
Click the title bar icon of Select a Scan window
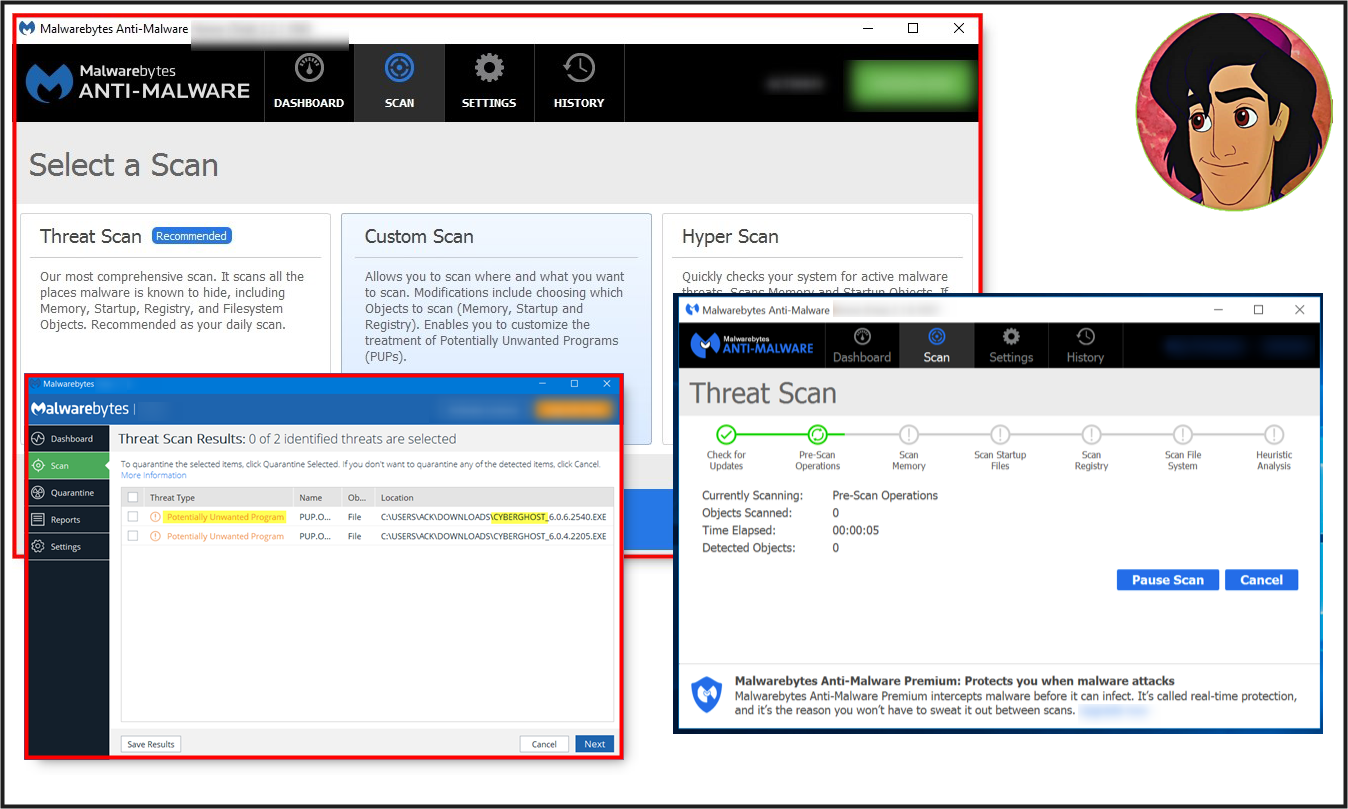(x=27, y=28)
